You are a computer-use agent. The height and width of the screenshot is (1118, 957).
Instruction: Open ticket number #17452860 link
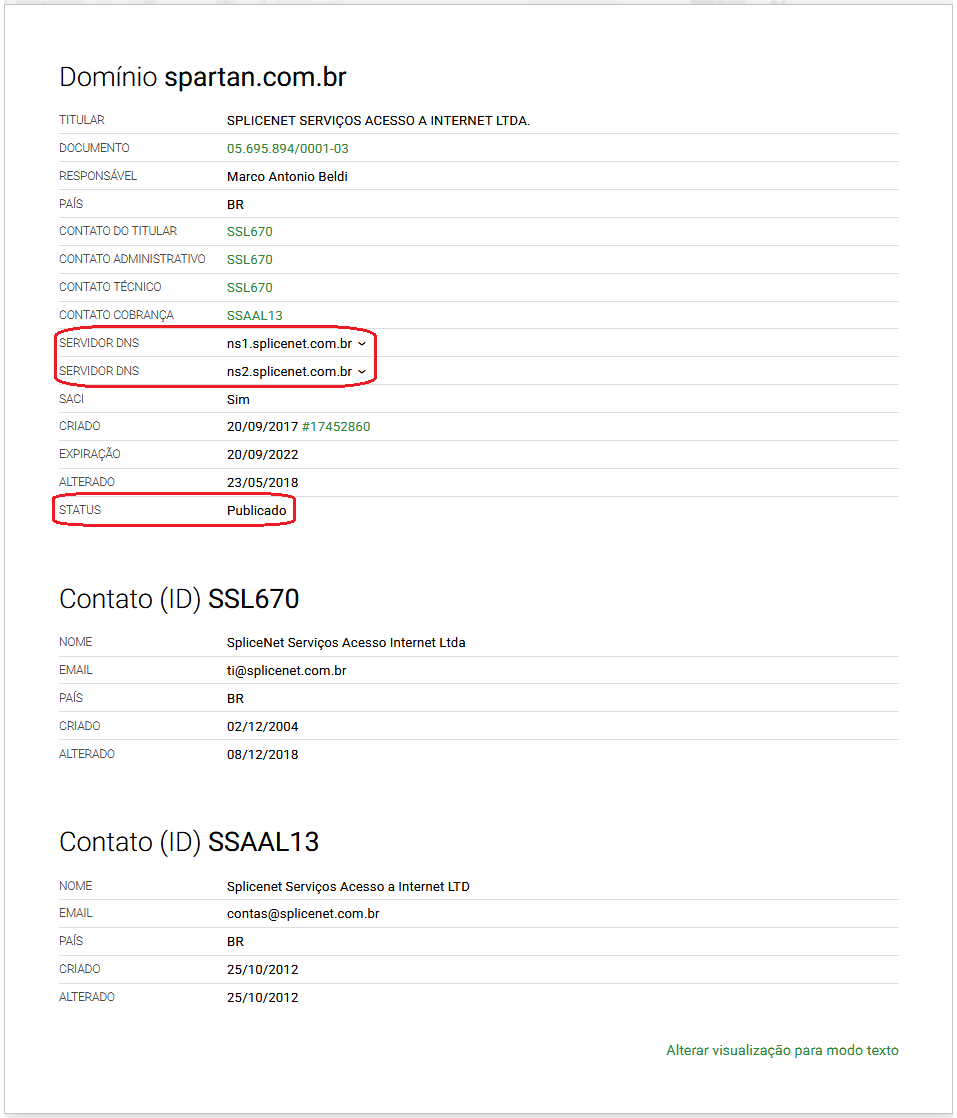(336, 426)
